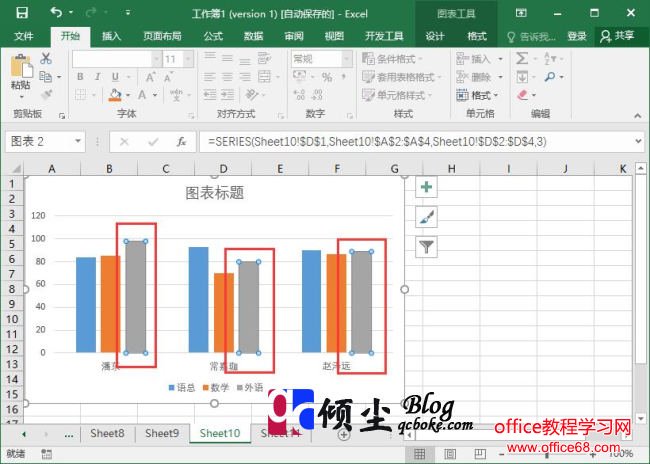Screen dimensions: 650x464
Task: Open the 页面布局 ribbon tab
Action: coord(162,36)
